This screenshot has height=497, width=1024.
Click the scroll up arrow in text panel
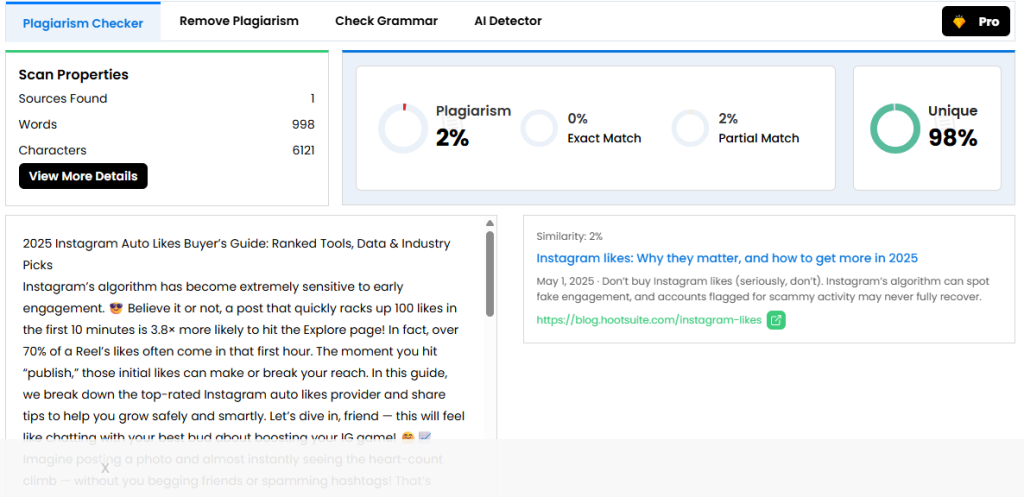pos(490,223)
